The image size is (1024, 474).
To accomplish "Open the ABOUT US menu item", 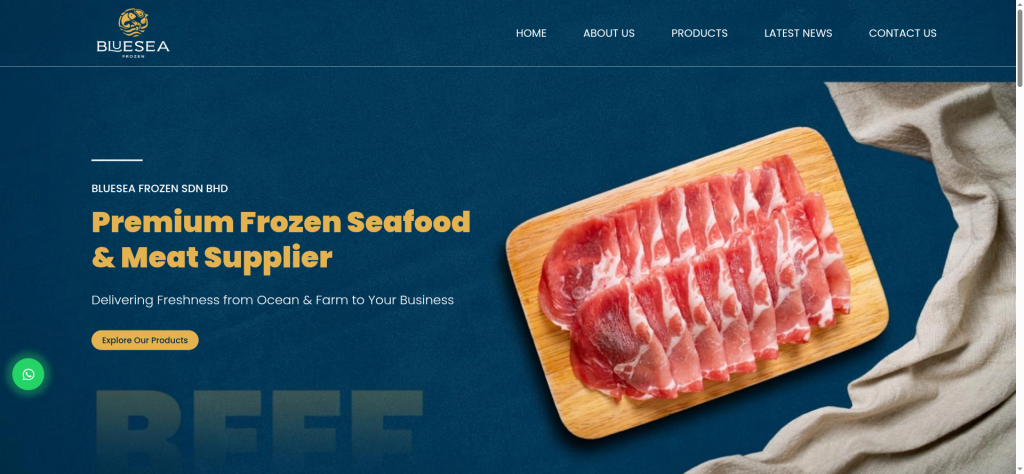I will pyautogui.click(x=609, y=33).
